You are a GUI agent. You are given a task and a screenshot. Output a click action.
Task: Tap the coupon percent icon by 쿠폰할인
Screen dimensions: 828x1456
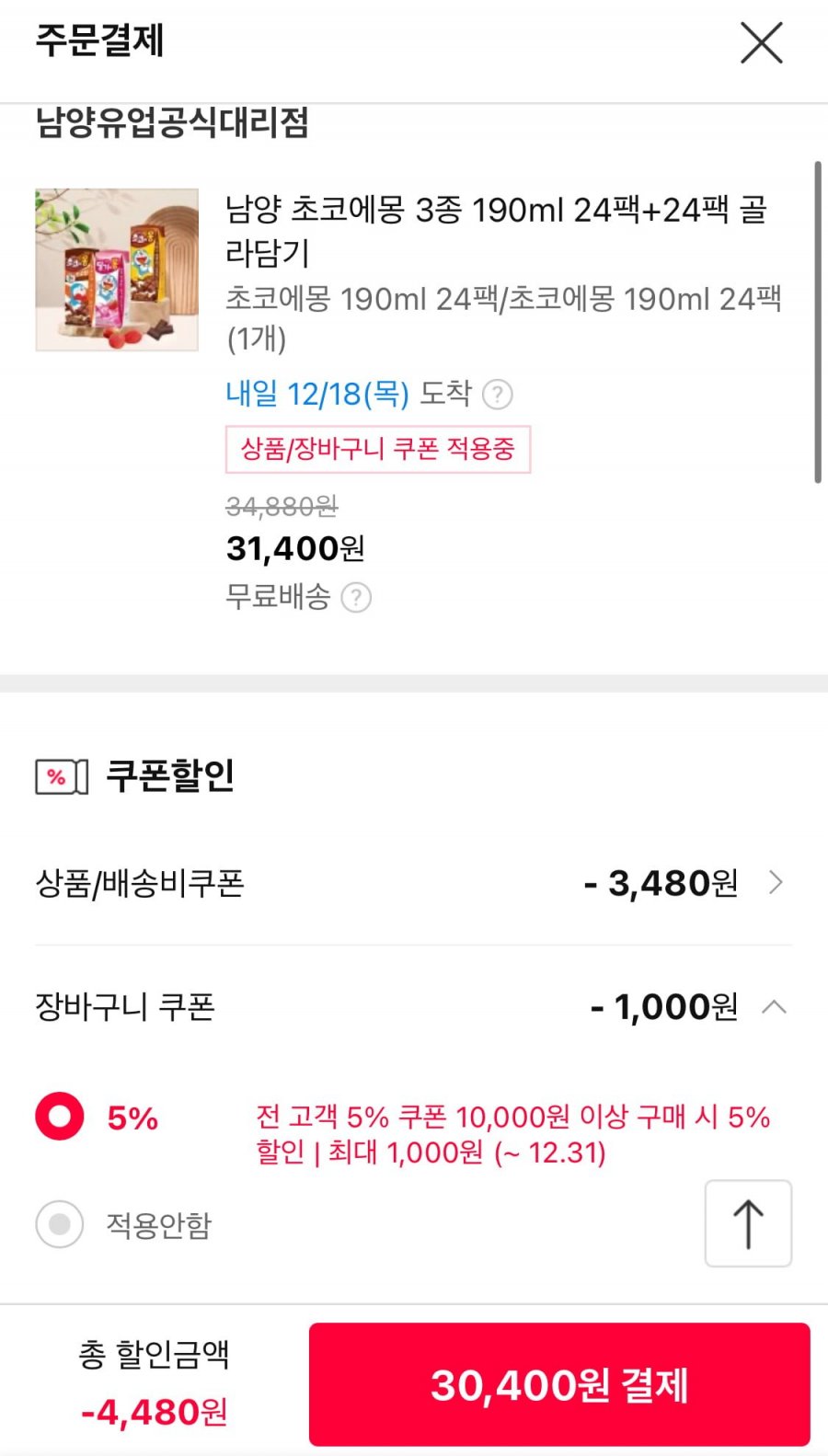(62, 777)
